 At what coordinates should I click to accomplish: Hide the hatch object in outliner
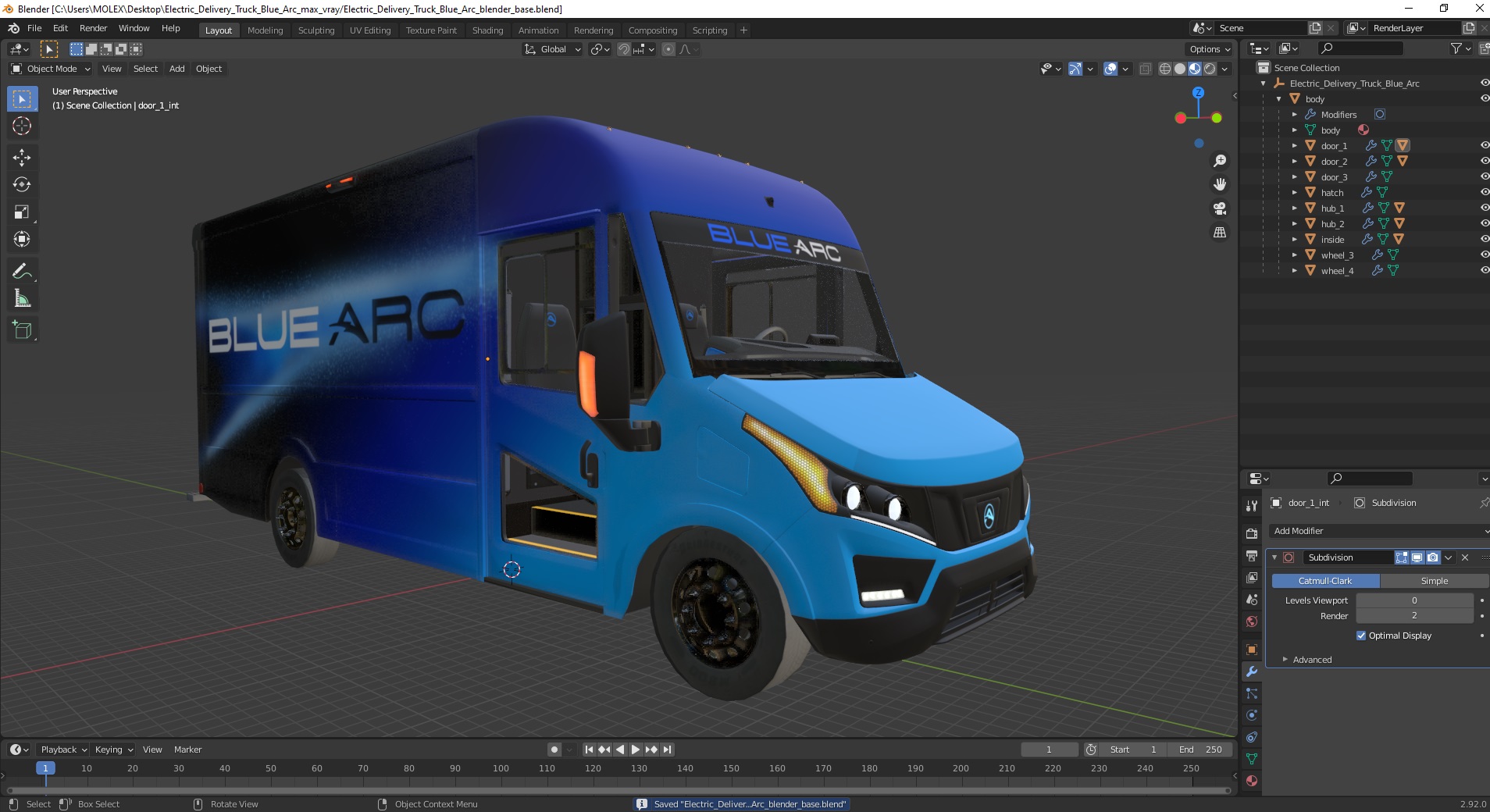point(1484,192)
